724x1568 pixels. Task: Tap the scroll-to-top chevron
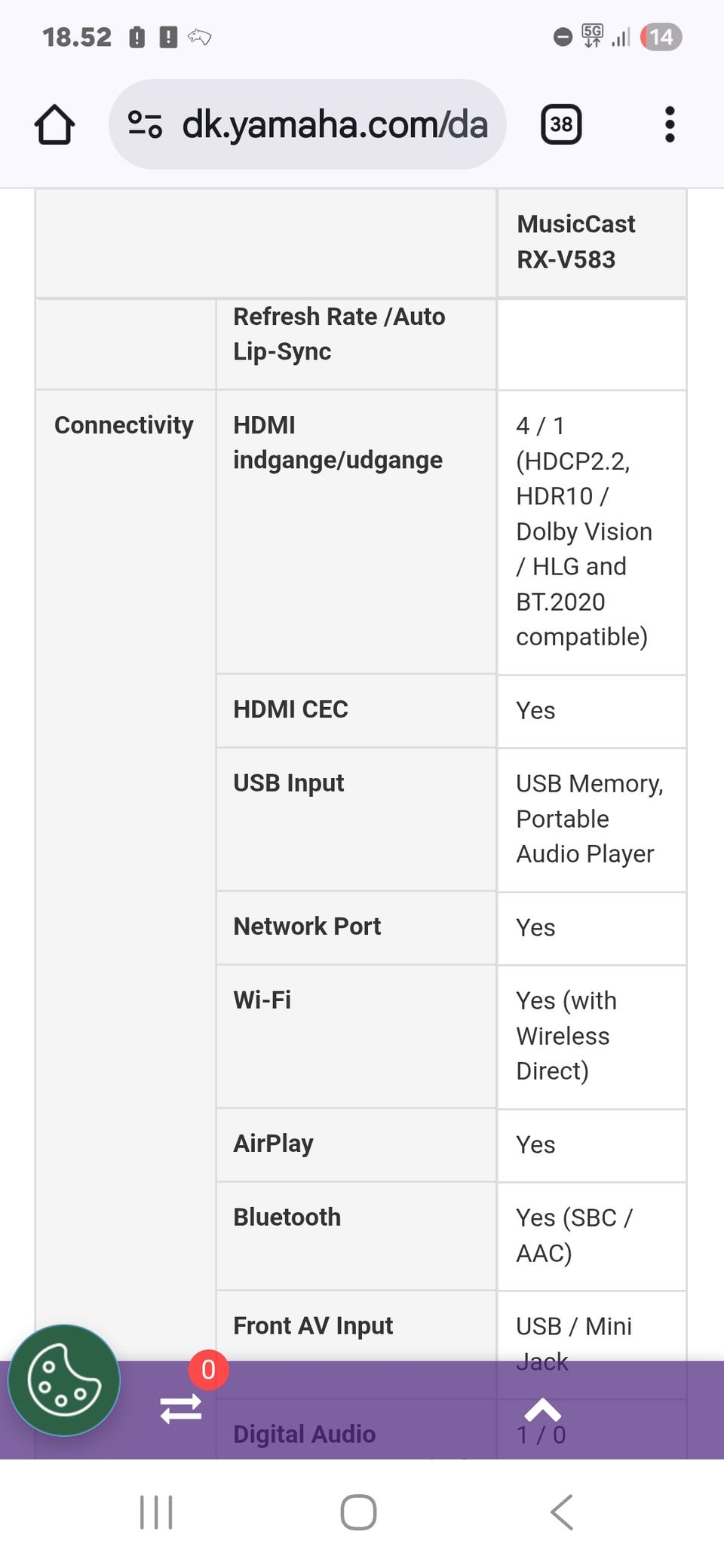point(542,1410)
